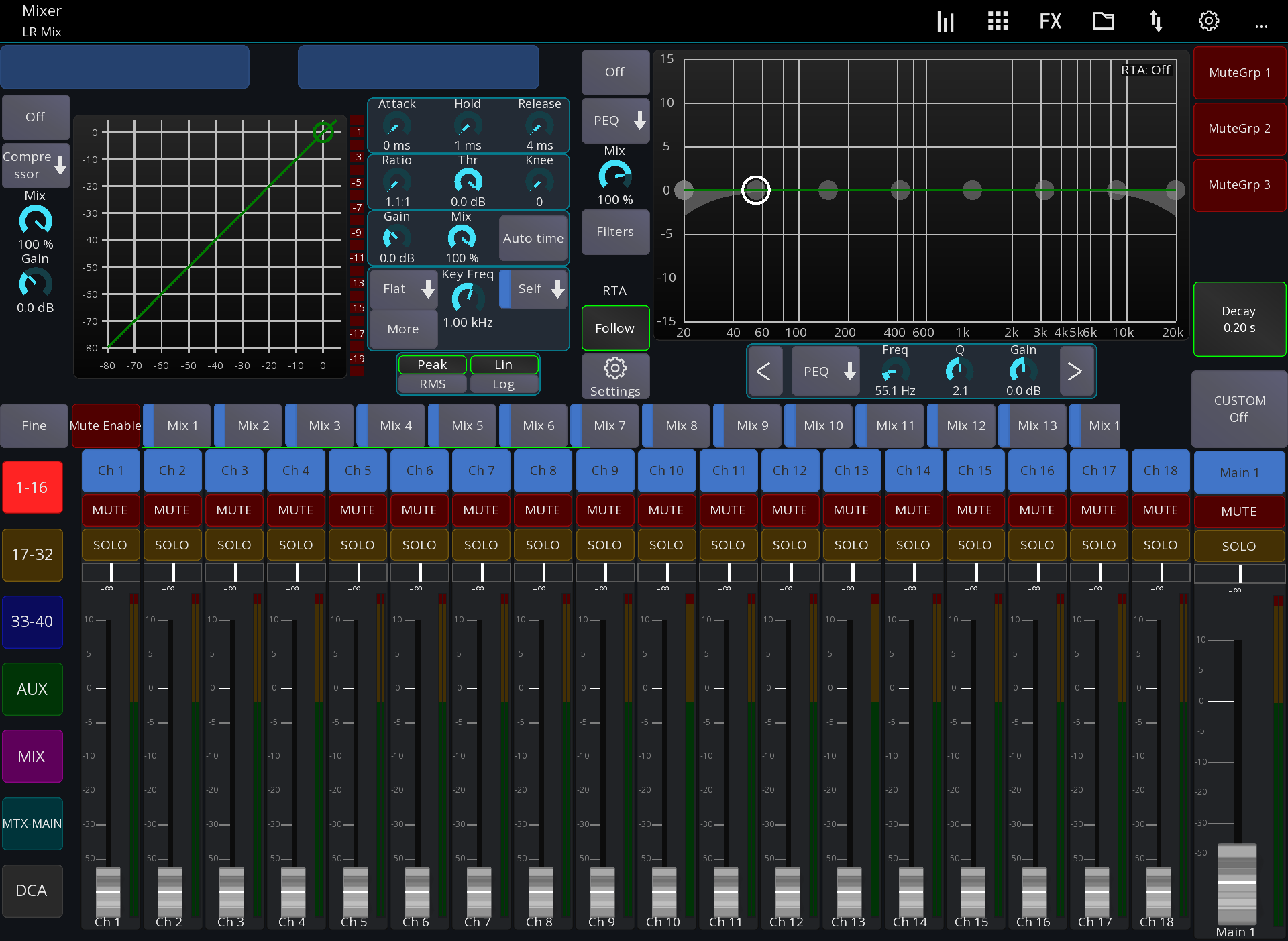Open the folder scenes icon
Screen dimensions: 1288x941
click(1103, 21)
